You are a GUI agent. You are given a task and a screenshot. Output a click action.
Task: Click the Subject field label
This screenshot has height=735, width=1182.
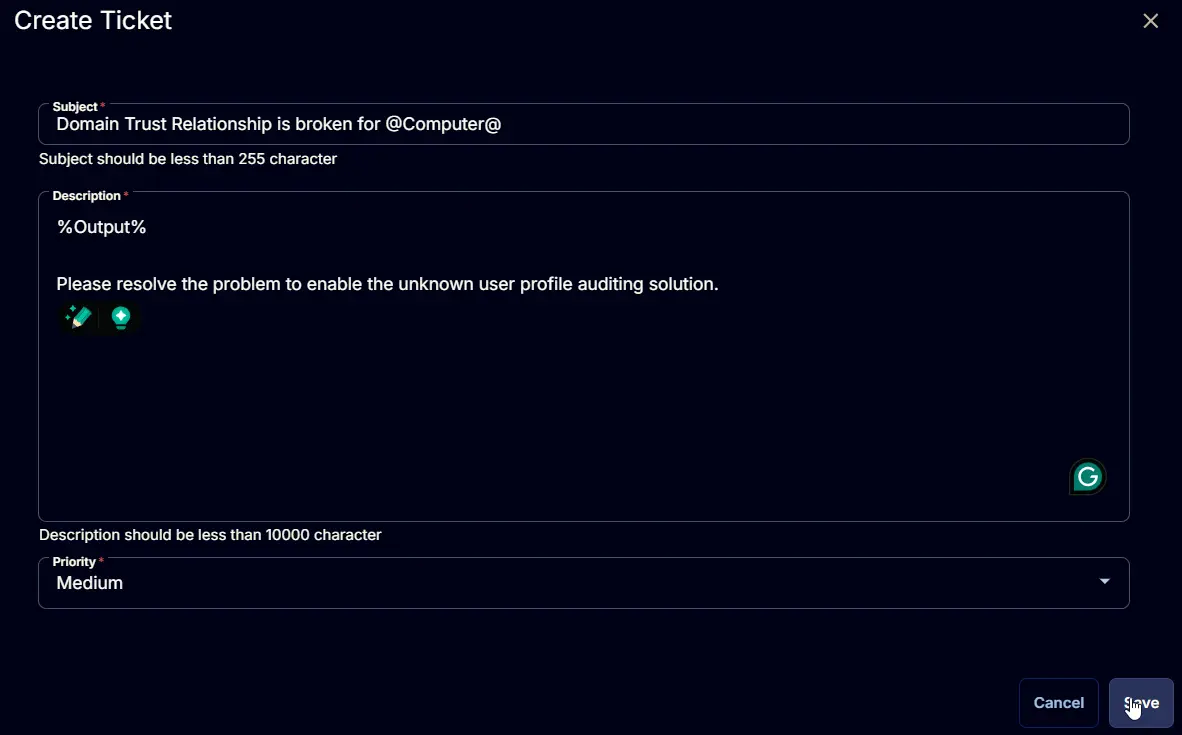point(75,106)
